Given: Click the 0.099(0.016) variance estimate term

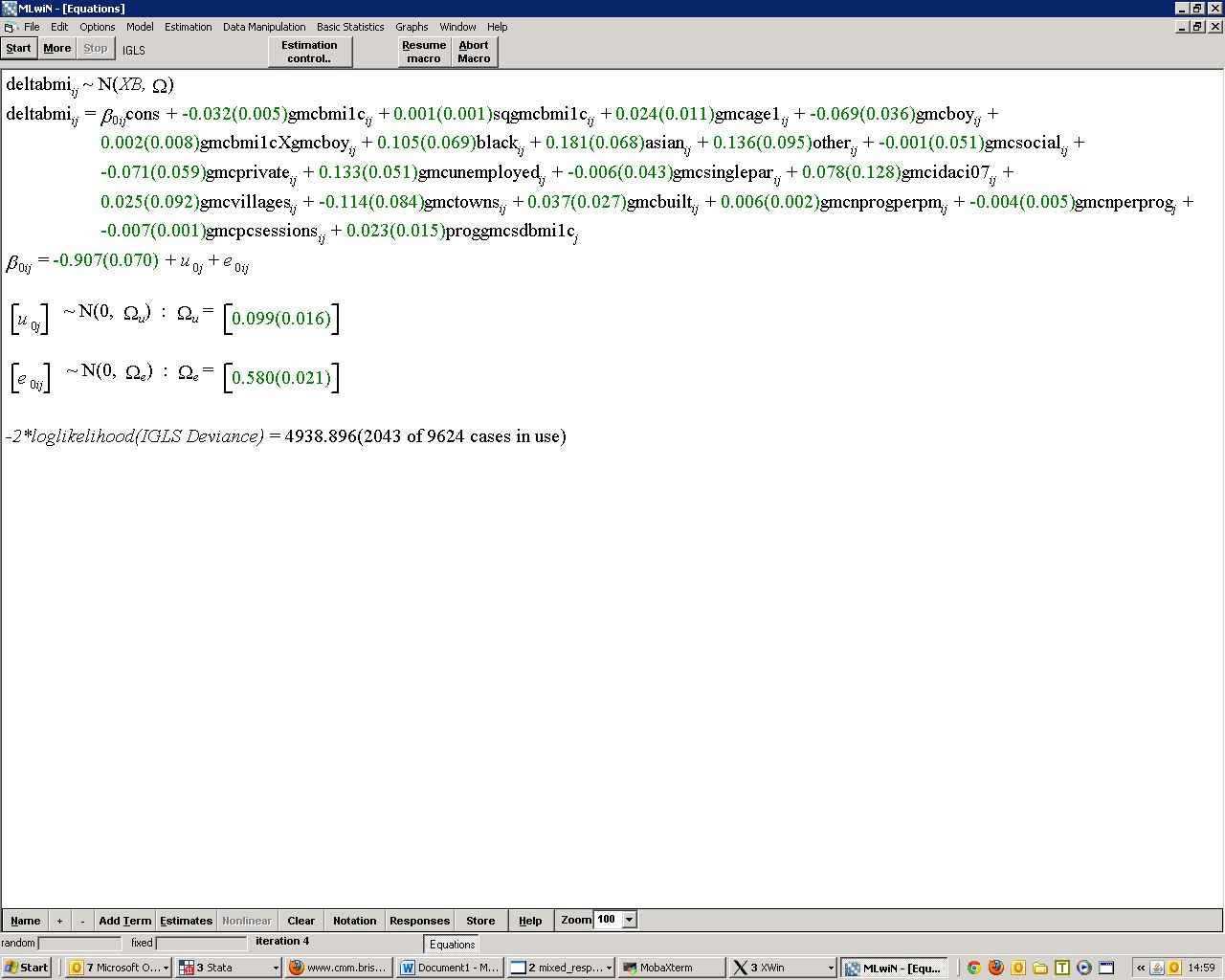Looking at the screenshot, I should (x=281, y=319).
